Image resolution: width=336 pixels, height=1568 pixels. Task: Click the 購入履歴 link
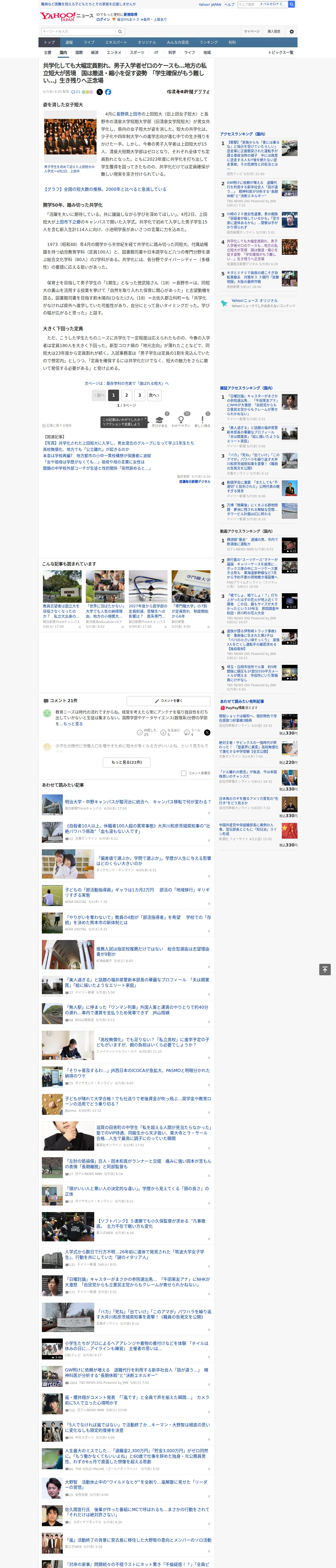274,31
